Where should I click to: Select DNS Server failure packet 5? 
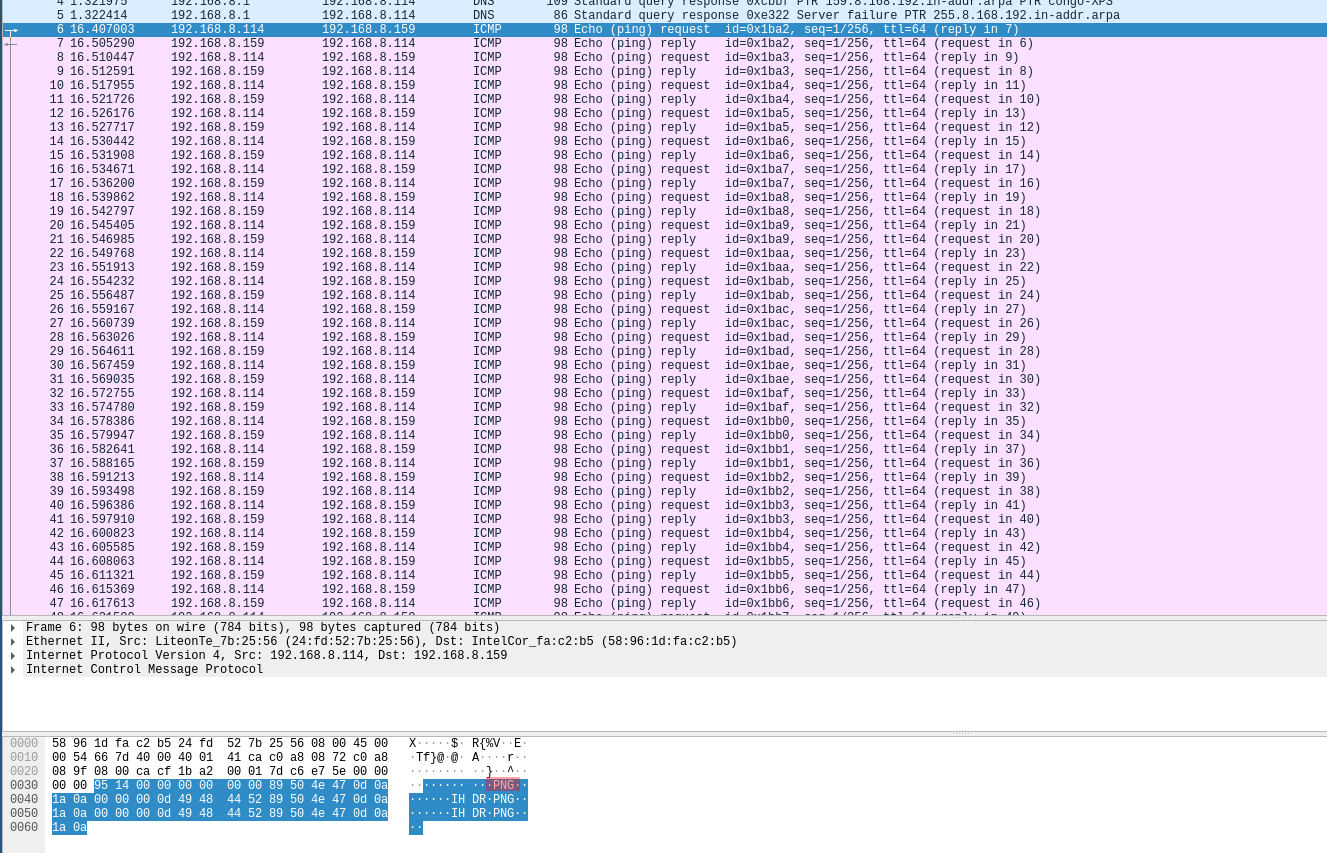point(600,16)
